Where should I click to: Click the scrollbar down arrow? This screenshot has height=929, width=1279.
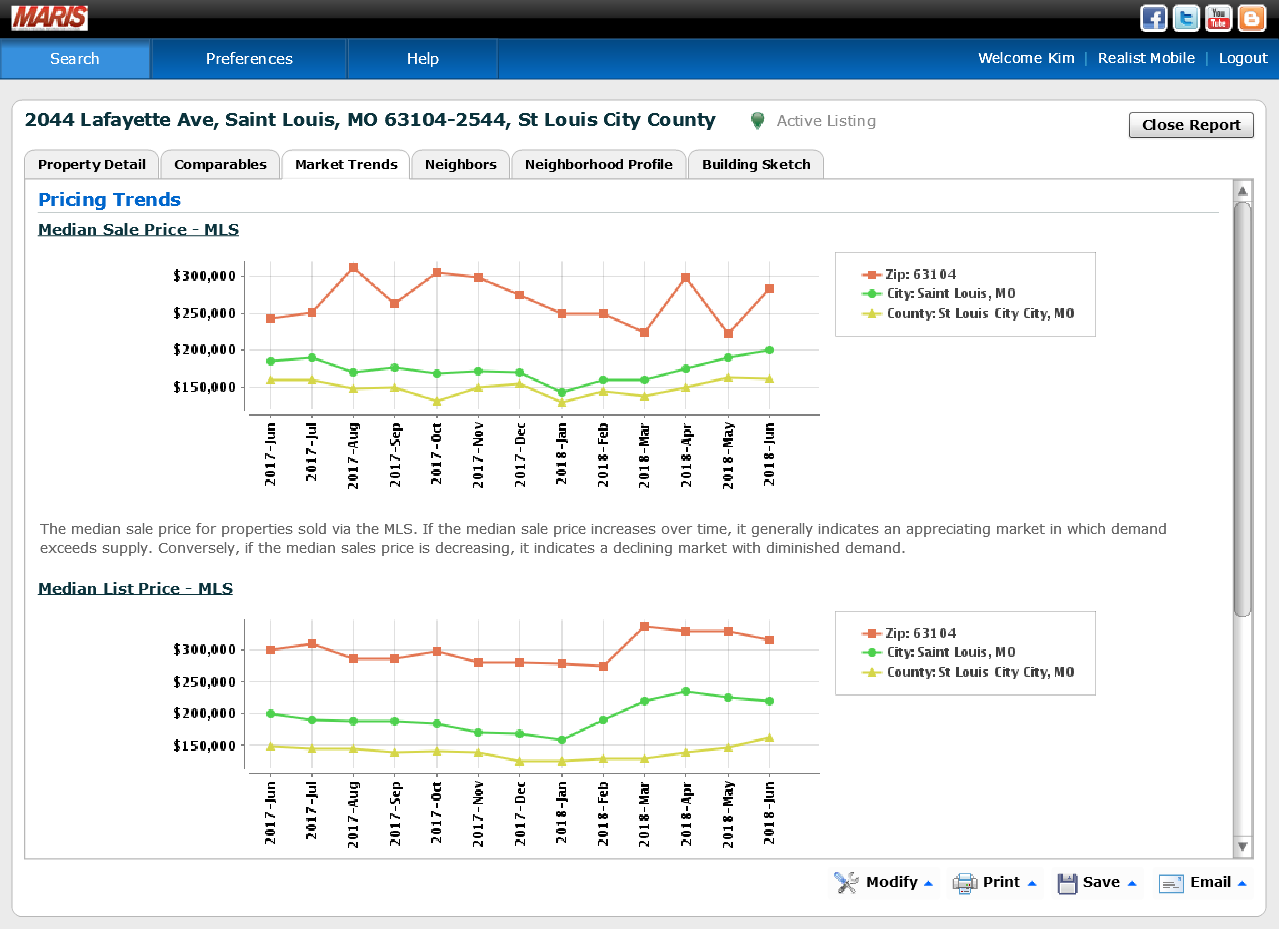click(x=1243, y=847)
